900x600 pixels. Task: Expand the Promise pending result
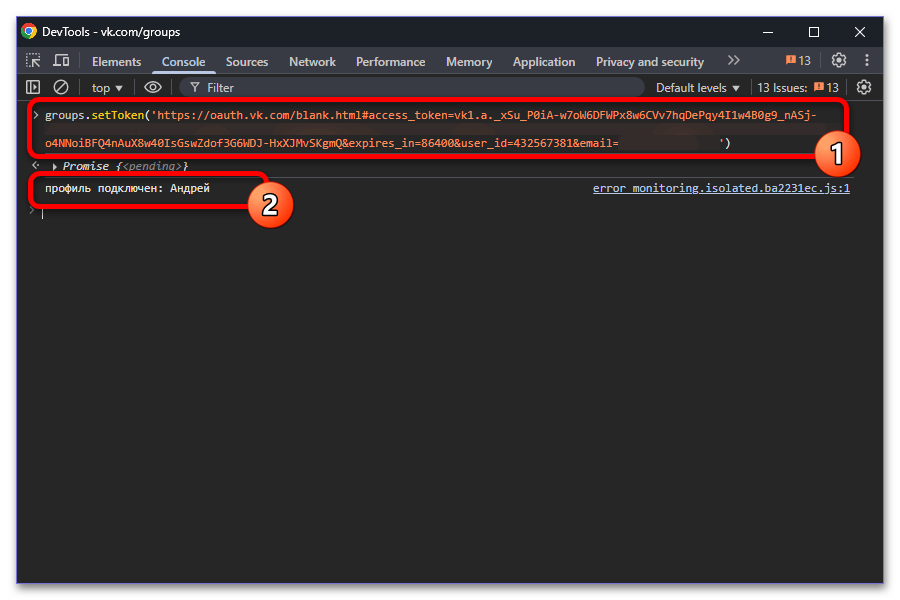click(x=55, y=167)
